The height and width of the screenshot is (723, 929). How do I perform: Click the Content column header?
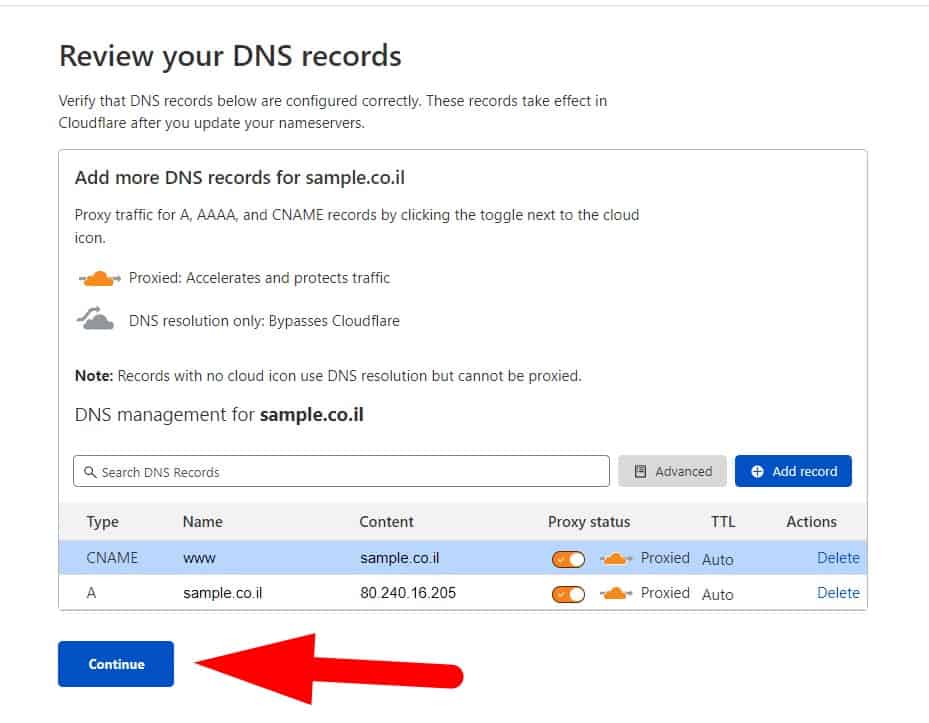point(386,522)
